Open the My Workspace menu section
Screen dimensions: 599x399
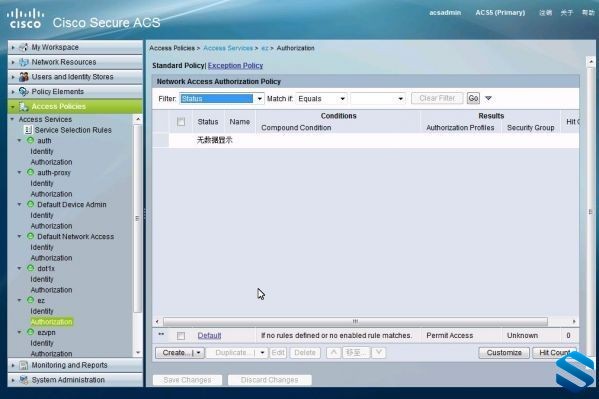click(x=75, y=47)
